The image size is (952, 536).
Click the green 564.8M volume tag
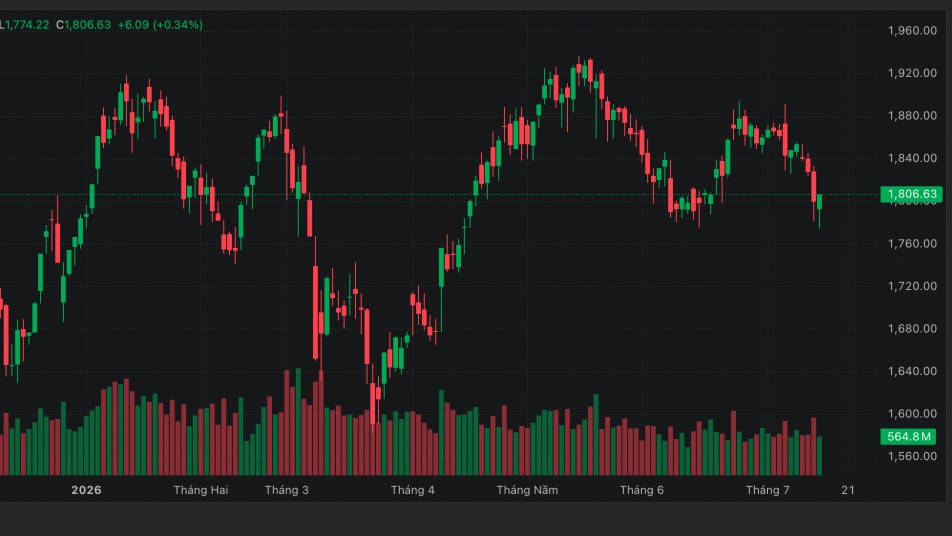pyautogui.click(x=908, y=436)
